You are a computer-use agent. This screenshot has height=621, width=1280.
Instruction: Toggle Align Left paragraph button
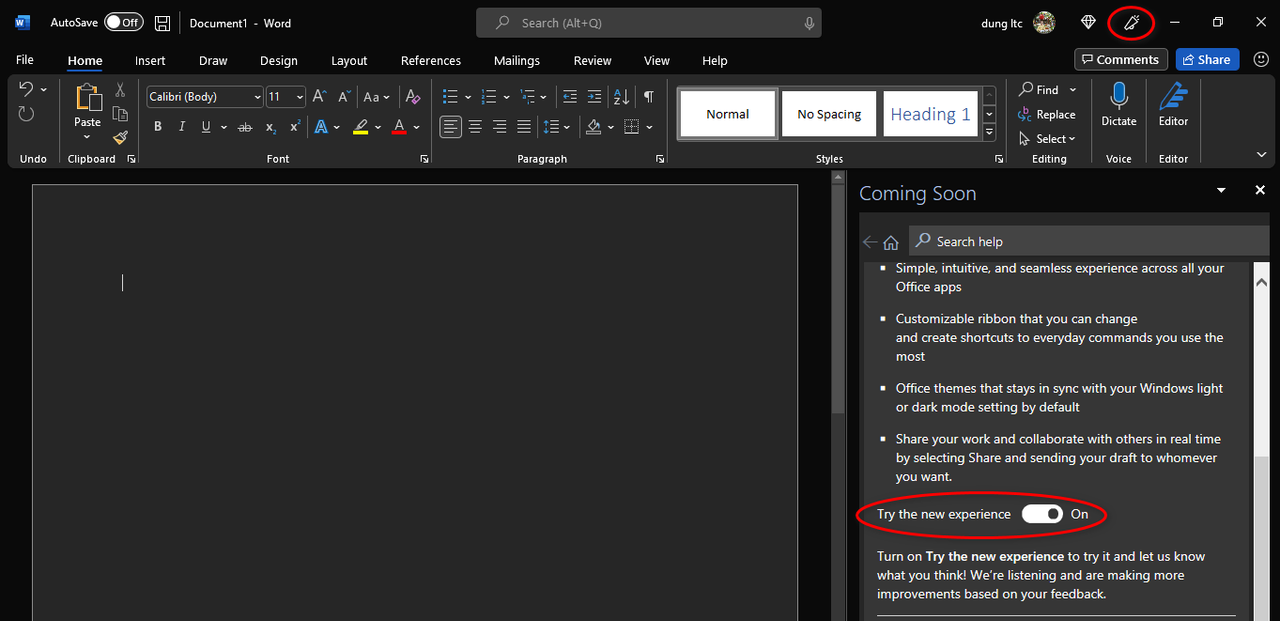pyautogui.click(x=451, y=127)
